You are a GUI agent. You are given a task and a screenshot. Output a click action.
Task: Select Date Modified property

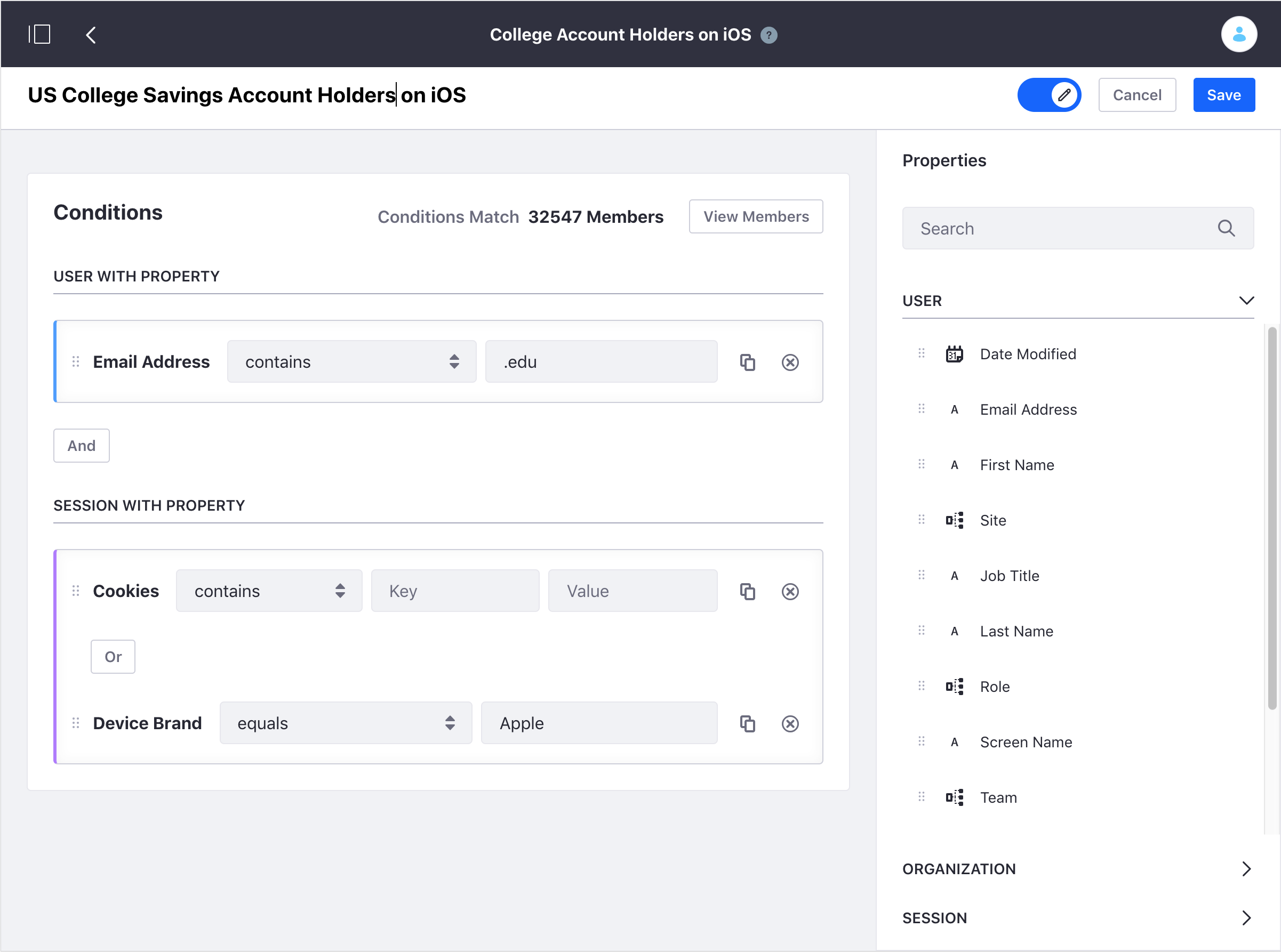coord(1027,354)
